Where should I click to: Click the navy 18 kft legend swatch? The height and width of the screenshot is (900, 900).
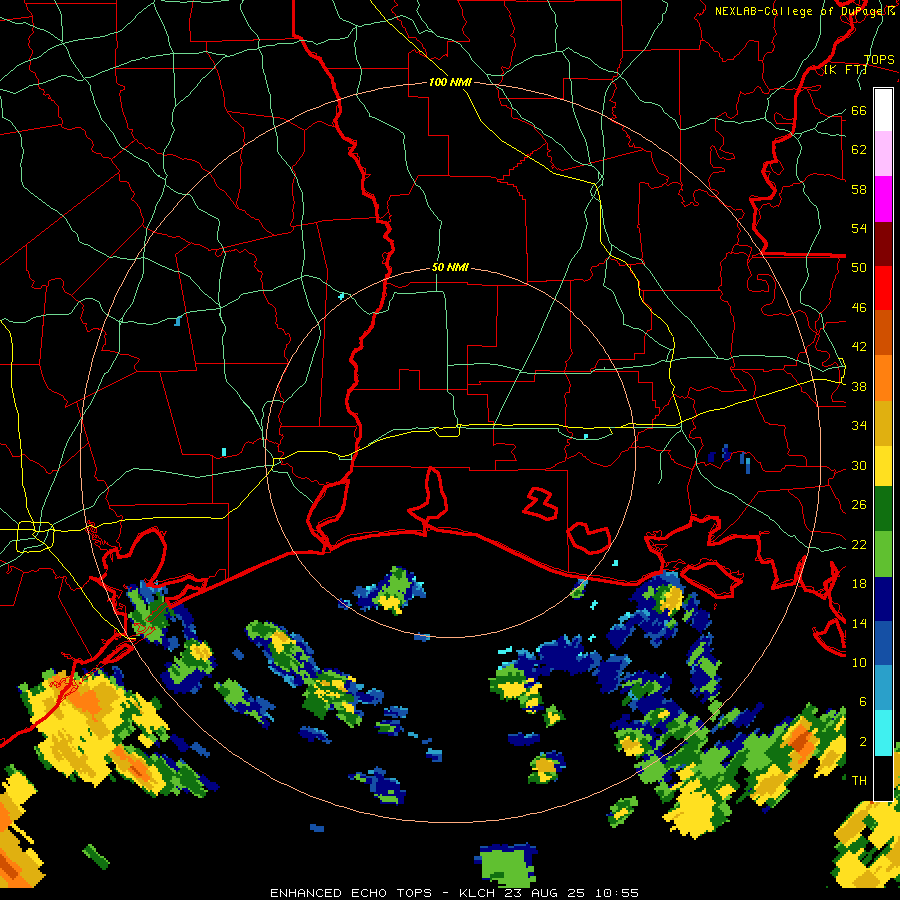(x=883, y=599)
